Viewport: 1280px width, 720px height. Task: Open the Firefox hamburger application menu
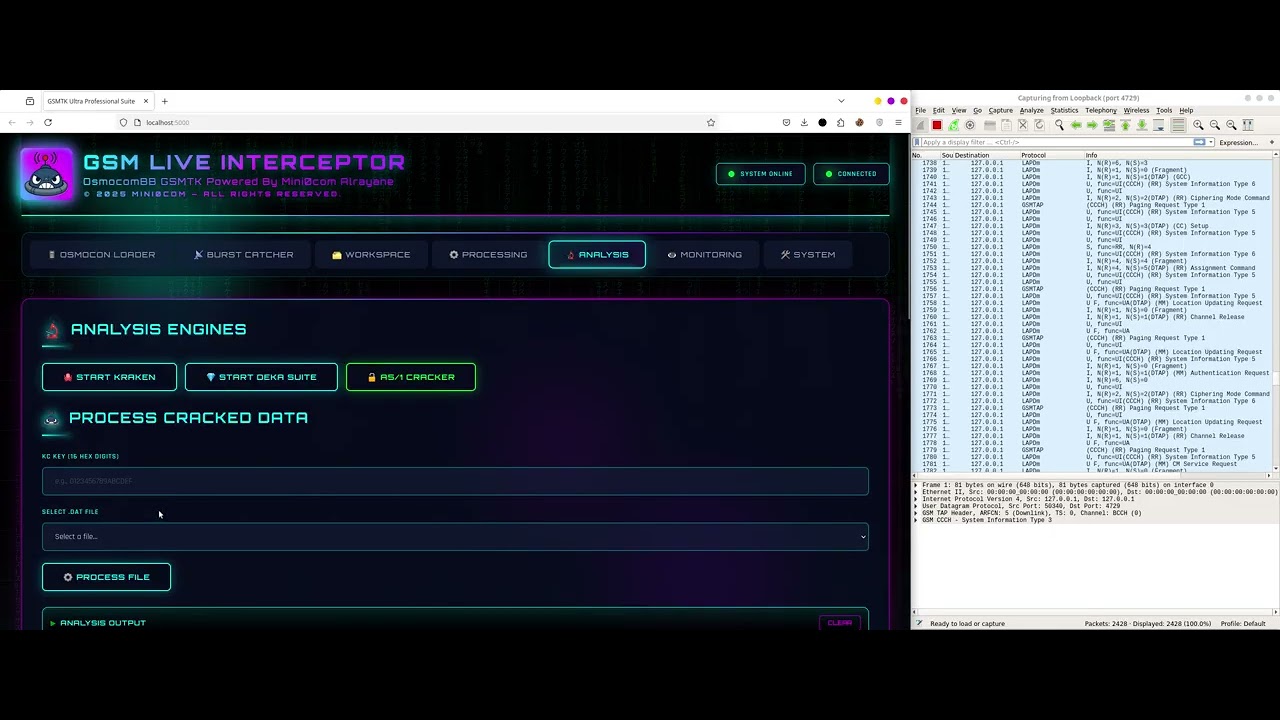(x=898, y=122)
